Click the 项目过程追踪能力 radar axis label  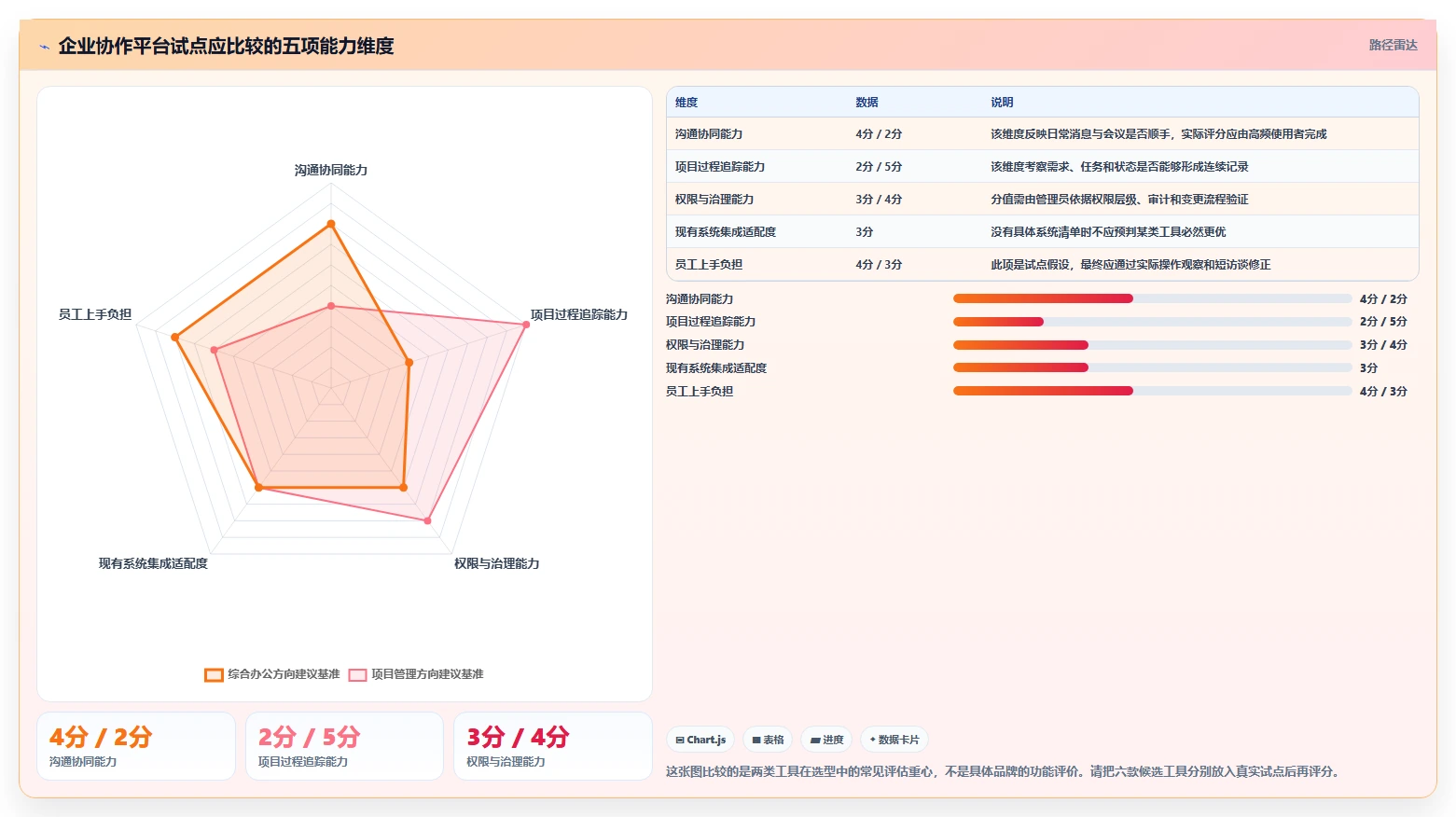click(x=579, y=314)
